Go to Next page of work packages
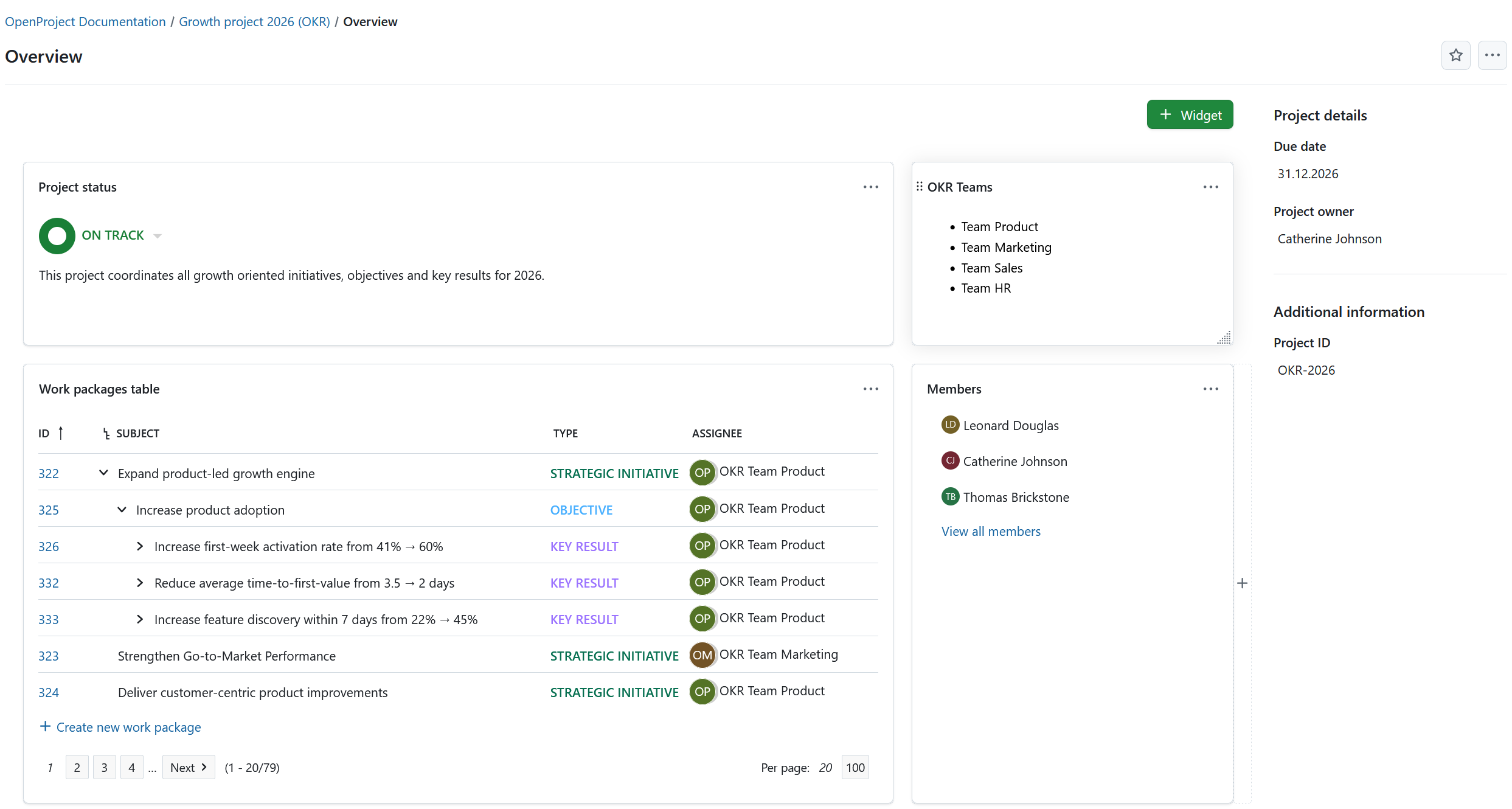 pyautogui.click(x=188, y=767)
